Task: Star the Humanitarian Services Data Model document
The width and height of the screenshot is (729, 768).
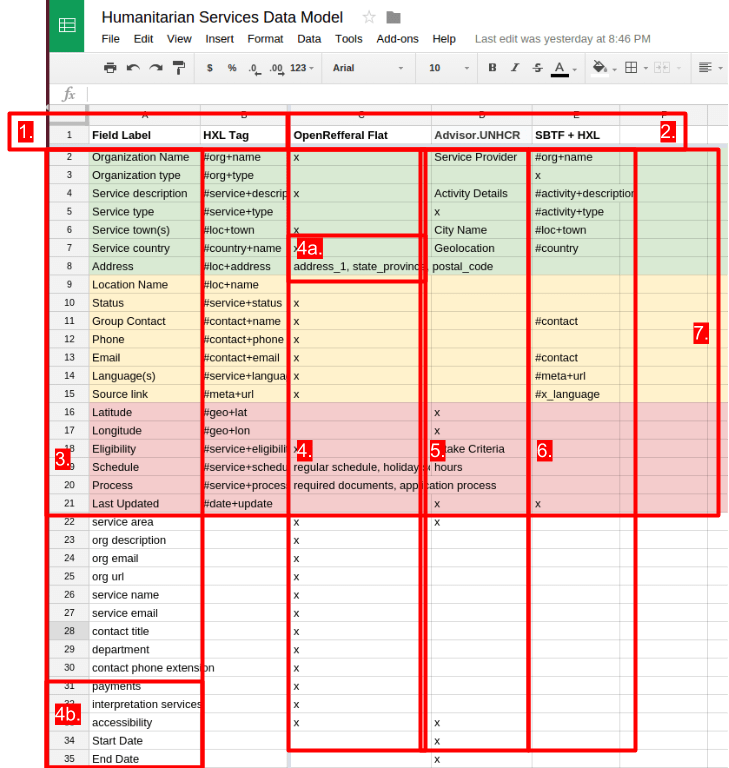Action: coord(369,18)
